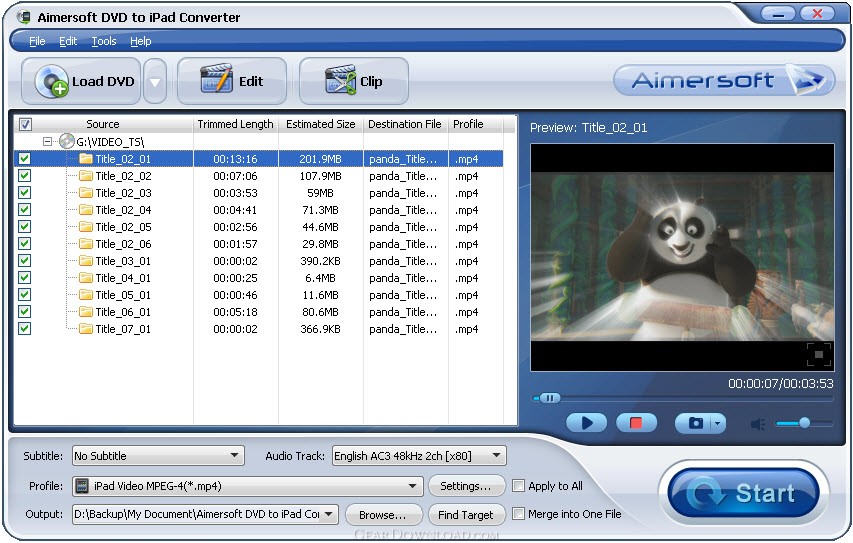Click the iPad video icon in the Profile box
853x543 pixels.
tap(82, 486)
